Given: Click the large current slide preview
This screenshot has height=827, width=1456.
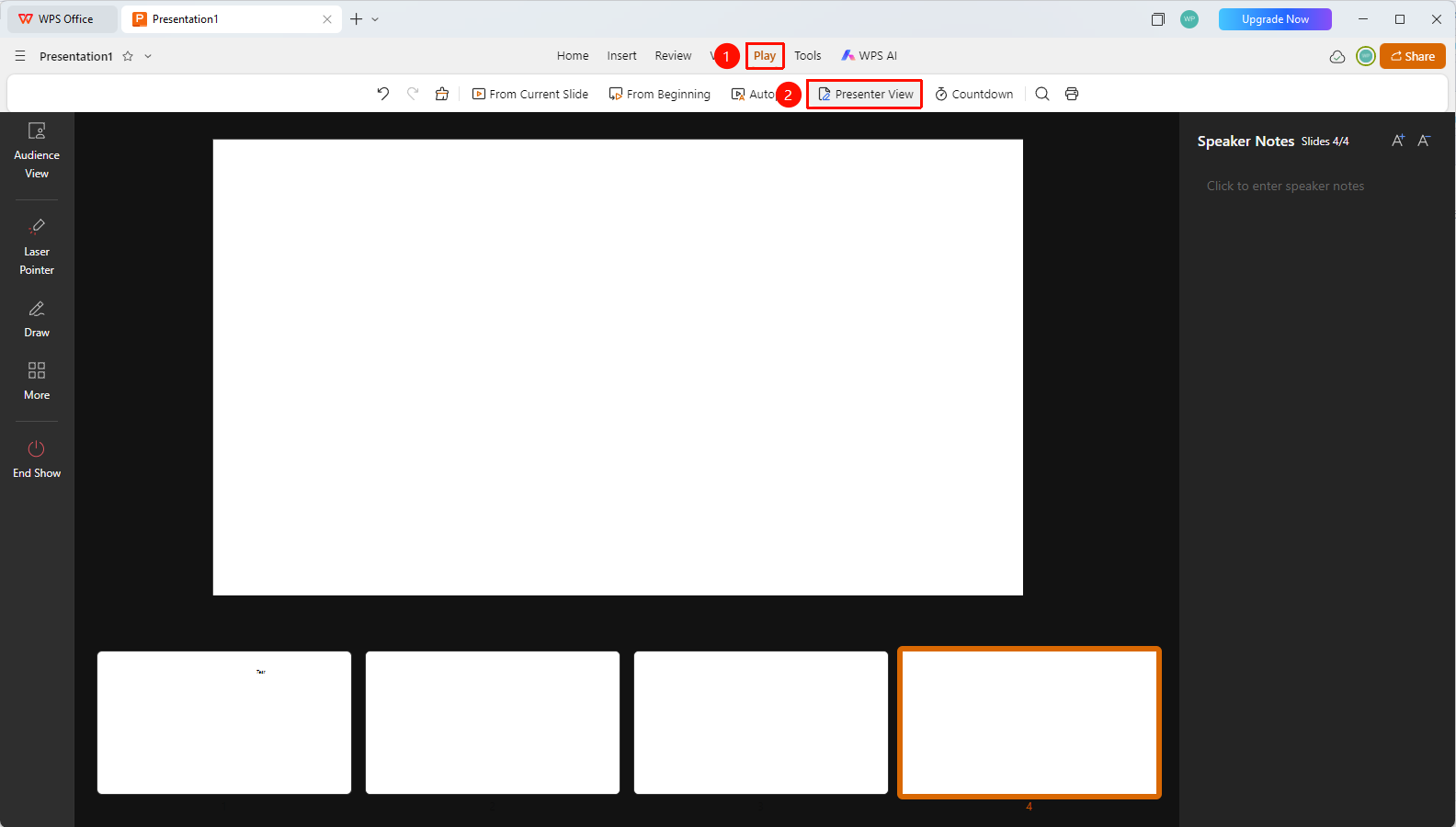Looking at the screenshot, I should click(618, 368).
